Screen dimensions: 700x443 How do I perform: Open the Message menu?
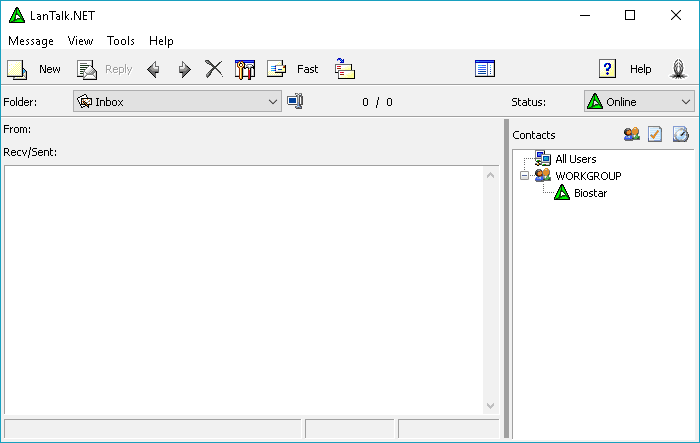point(31,41)
